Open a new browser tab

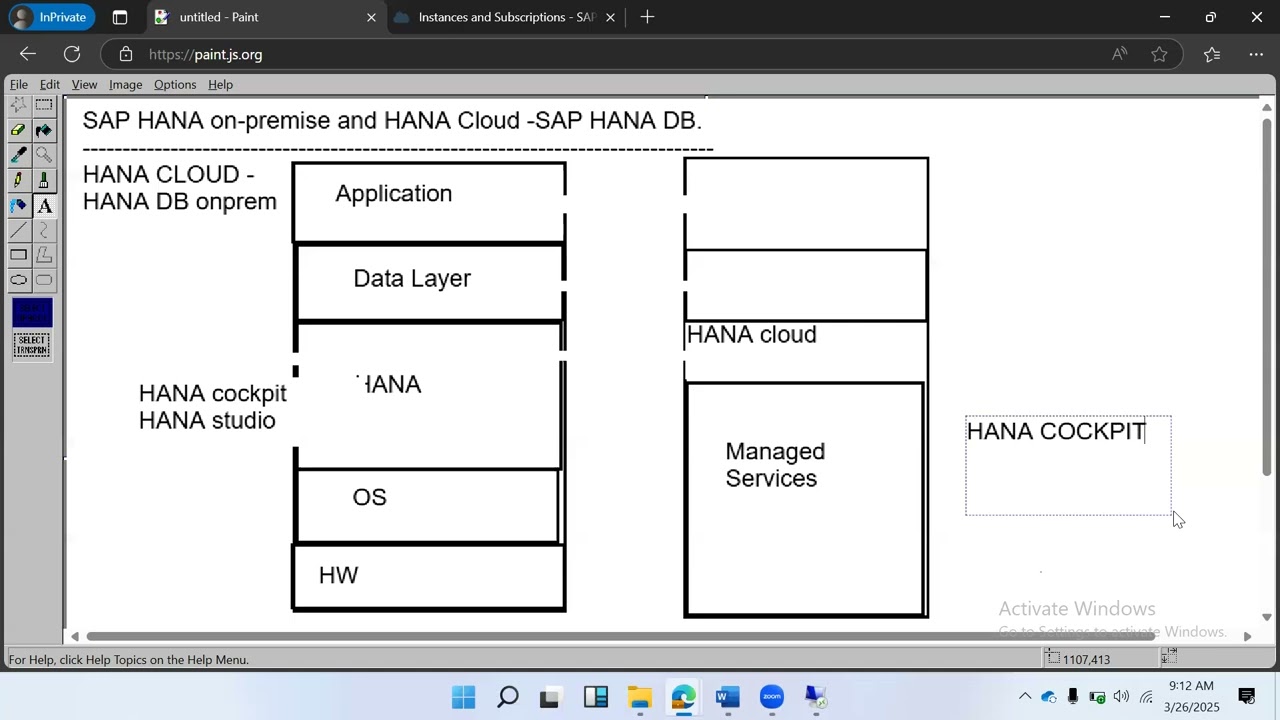[x=647, y=17]
